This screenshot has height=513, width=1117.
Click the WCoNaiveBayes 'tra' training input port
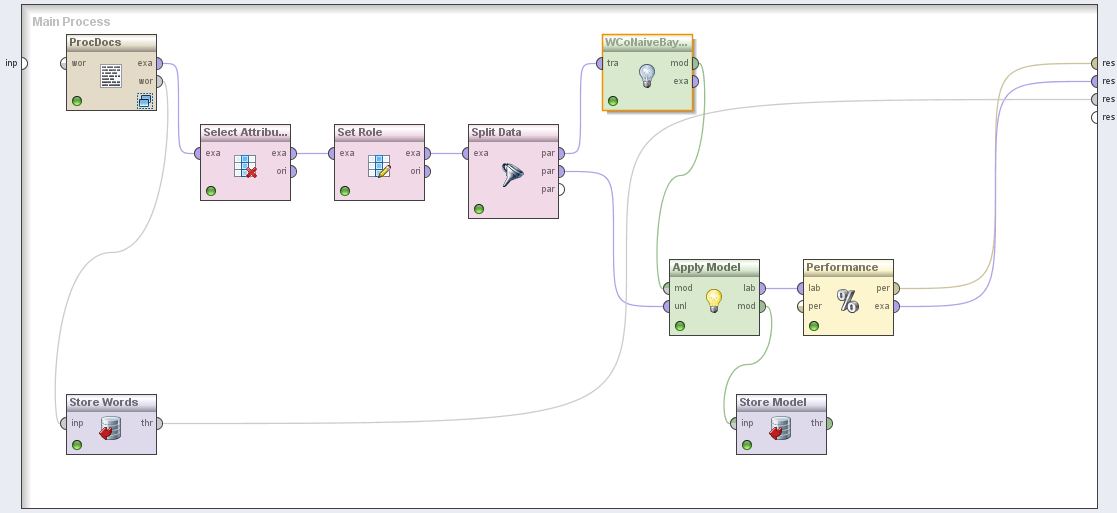coord(599,63)
